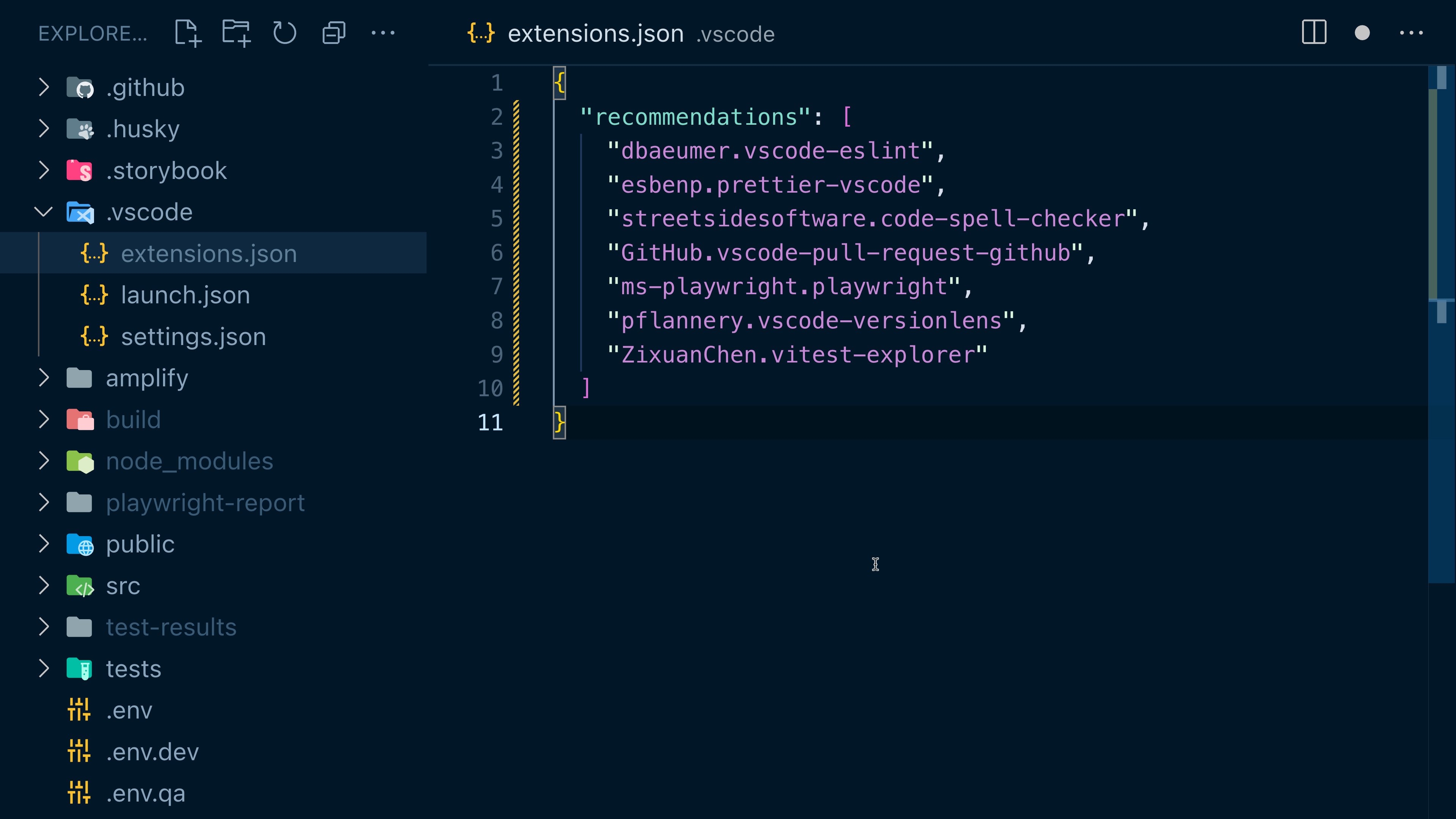Split the editor into two panes

(x=1313, y=33)
